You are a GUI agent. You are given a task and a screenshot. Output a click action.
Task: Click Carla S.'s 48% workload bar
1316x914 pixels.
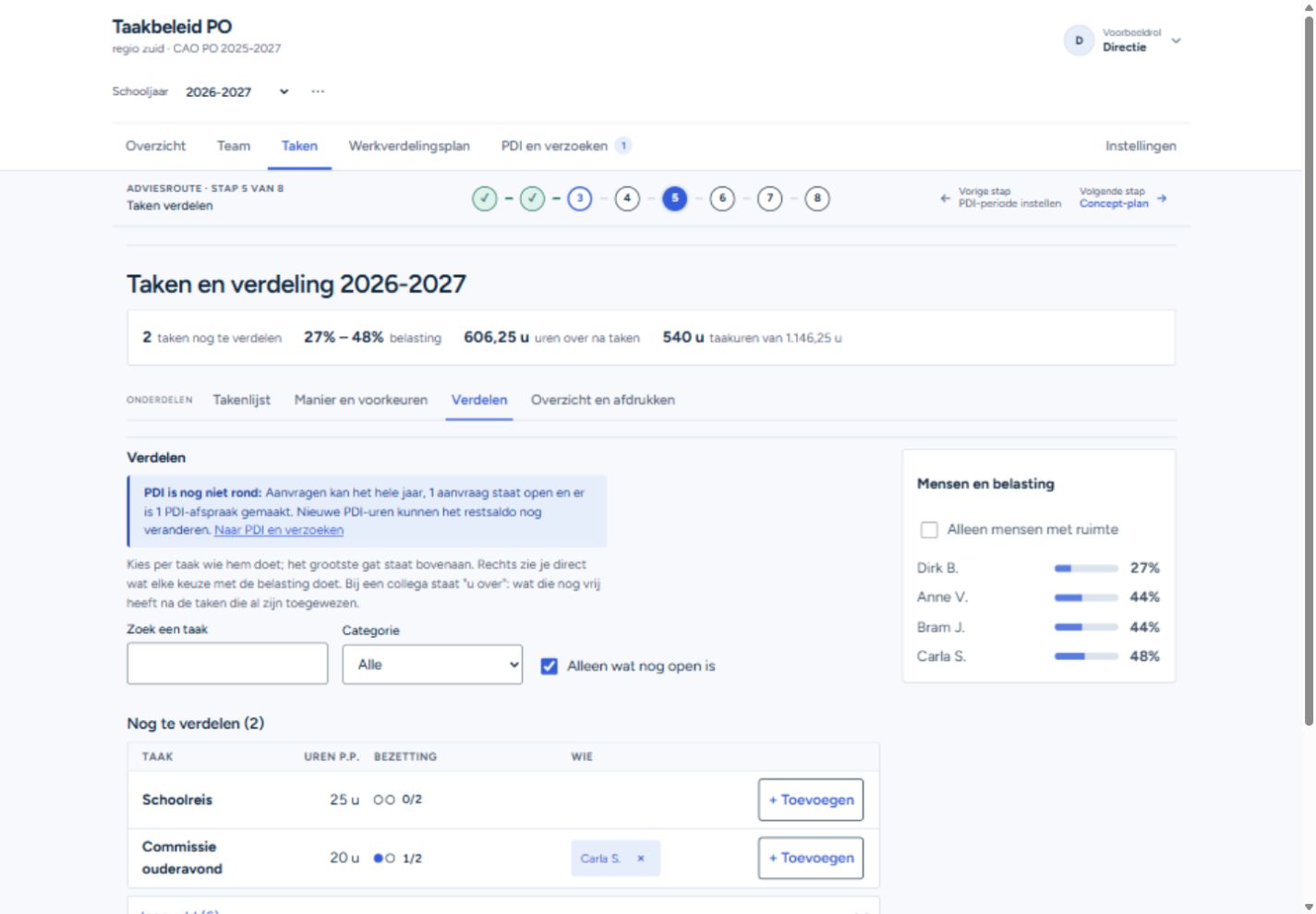pyautogui.click(x=1086, y=656)
